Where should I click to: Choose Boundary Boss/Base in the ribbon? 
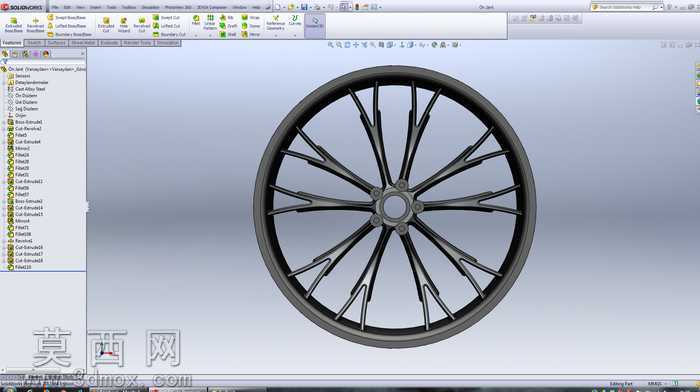[x=69, y=34]
